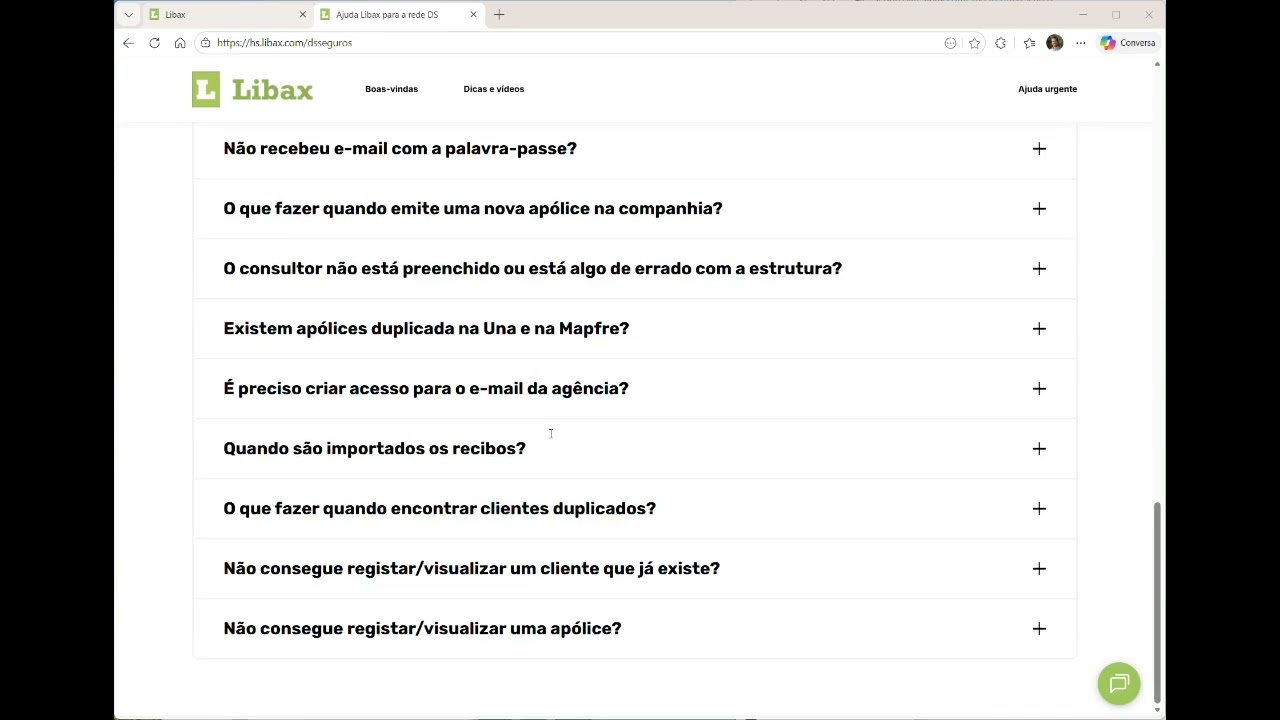Viewport: 1280px width, 720px height.
Task: Click question 'O que fazer quando encontrar clientes duplicados?'
Action: pos(439,508)
